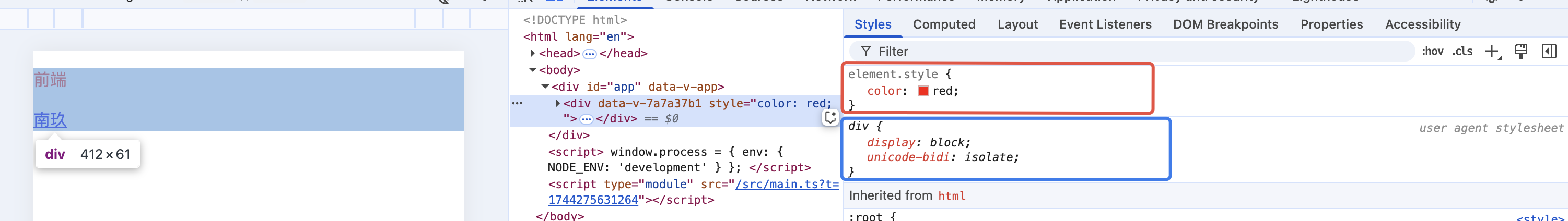Image resolution: width=1568 pixels, height=221 pixels.
Task: Click the Filter styles input field
Action: [x=1132, y=52]
